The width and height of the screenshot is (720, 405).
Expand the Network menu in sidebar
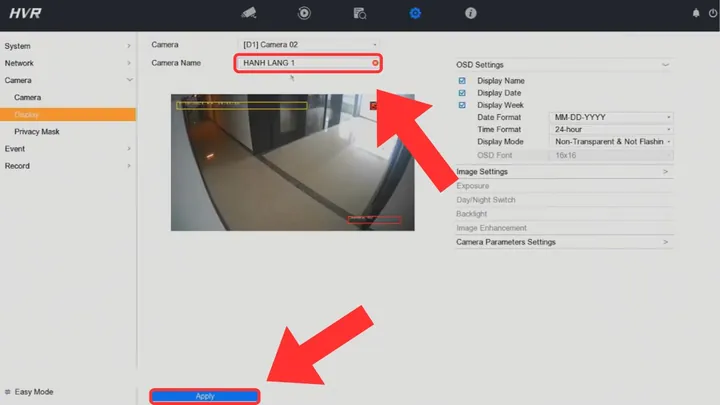point(68,63)
